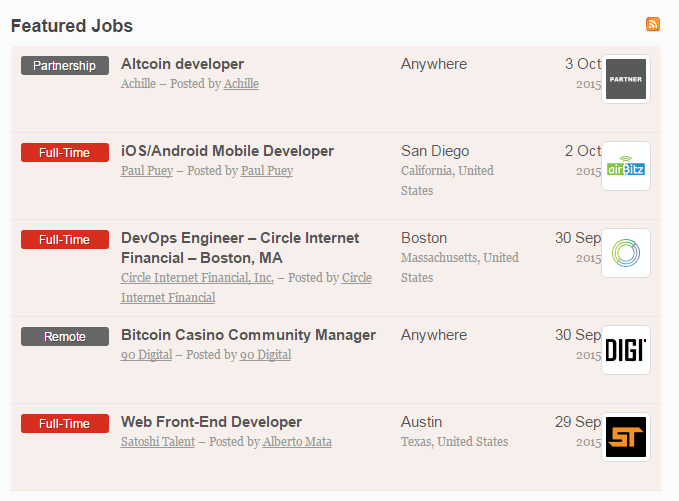This screenshot has height=501, width=679.
Task: Click the 'Austin' location text
Action: (421, 422)
